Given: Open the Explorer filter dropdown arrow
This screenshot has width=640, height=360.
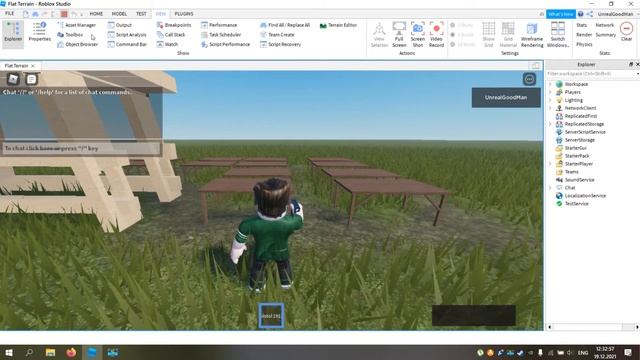Looking at the screenshot, I should (x=638, y=74).
